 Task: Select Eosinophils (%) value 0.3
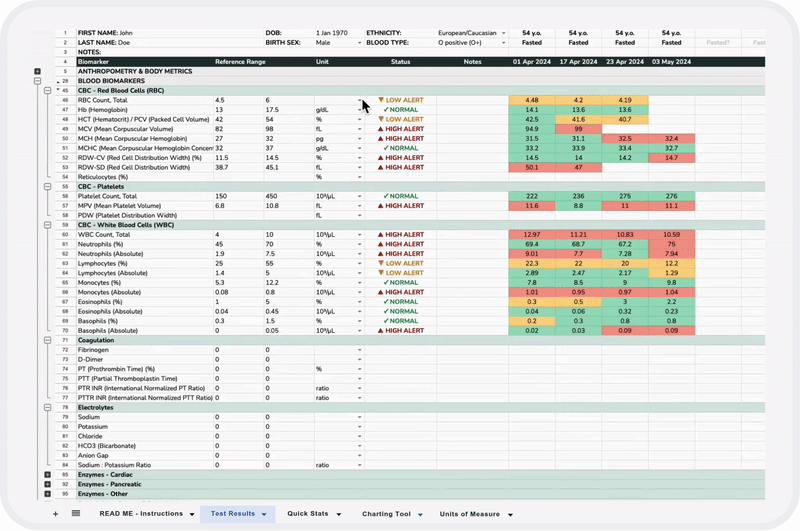pos(532,301)
